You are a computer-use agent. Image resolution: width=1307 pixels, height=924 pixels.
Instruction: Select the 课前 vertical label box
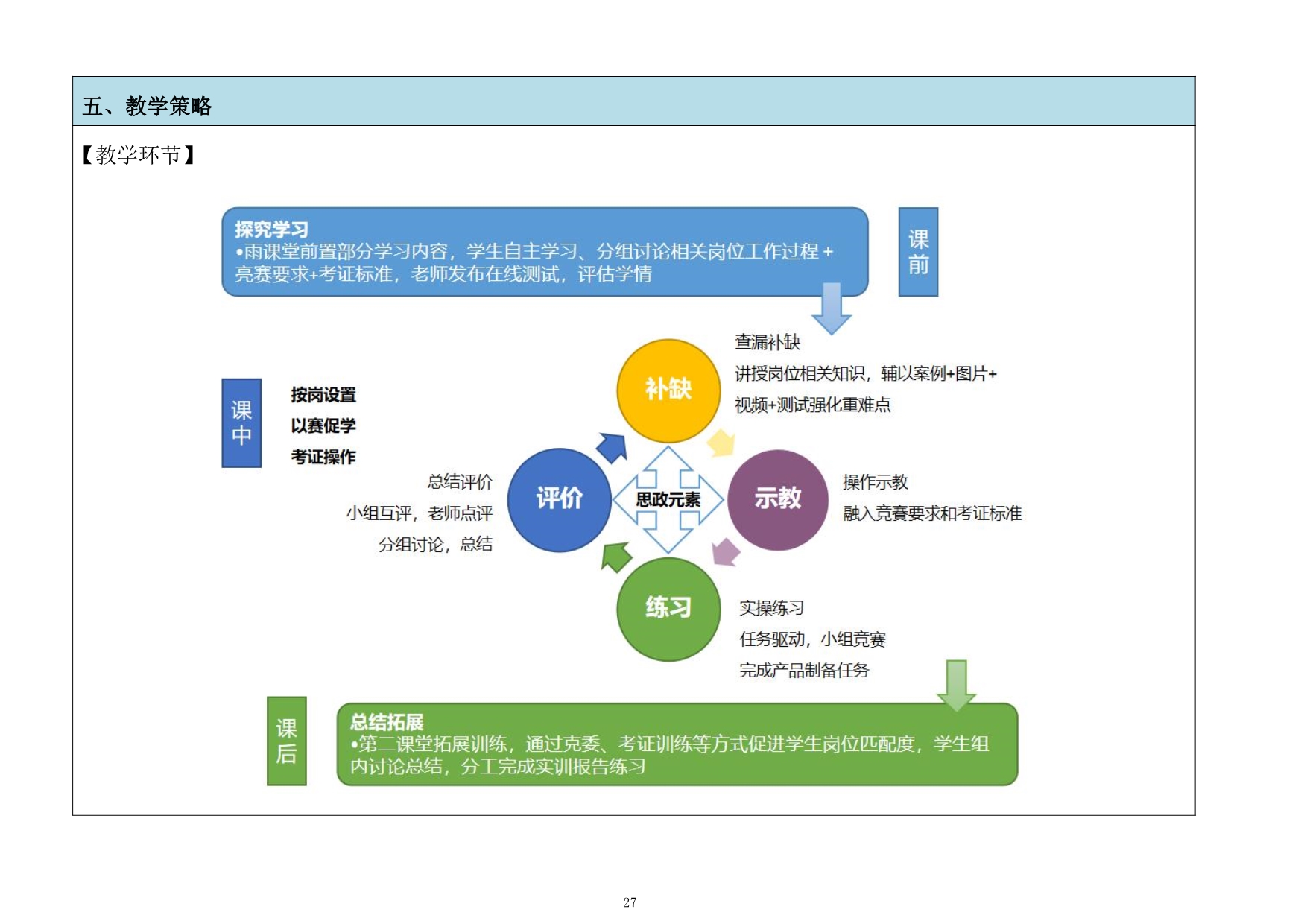[918, 252]
